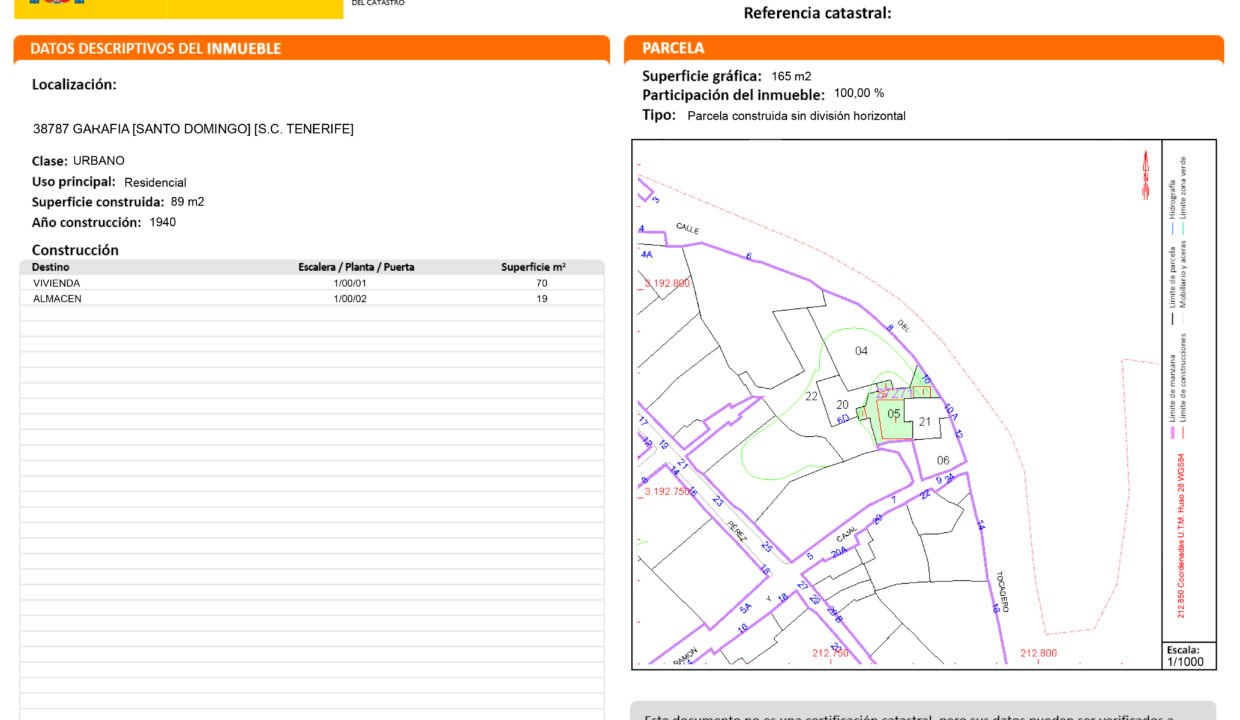Click the 'CAJAL' street label on map
Viewport: 1240px width, 720px height.
click(x=846, y=536)
